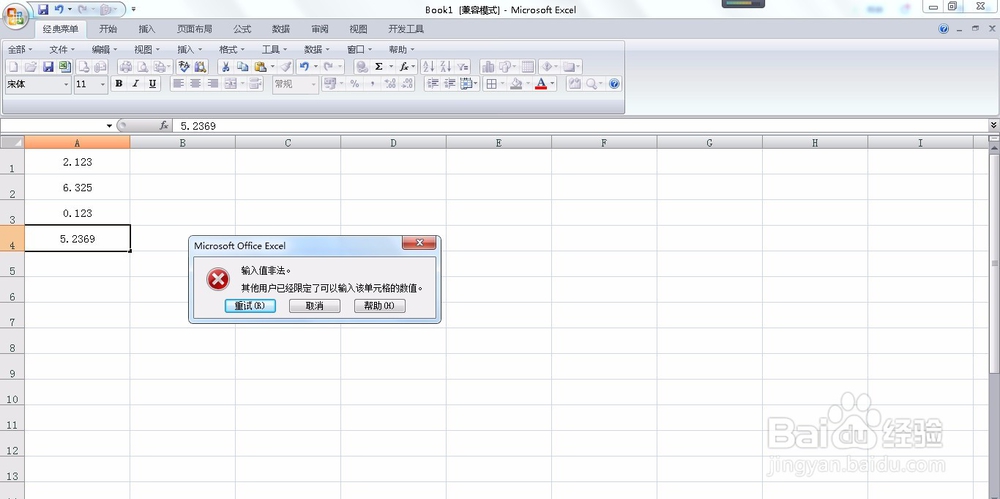Click the Cut scissors icon
The width and height of the screenshot is (1000, 499).
pos(225,66)
